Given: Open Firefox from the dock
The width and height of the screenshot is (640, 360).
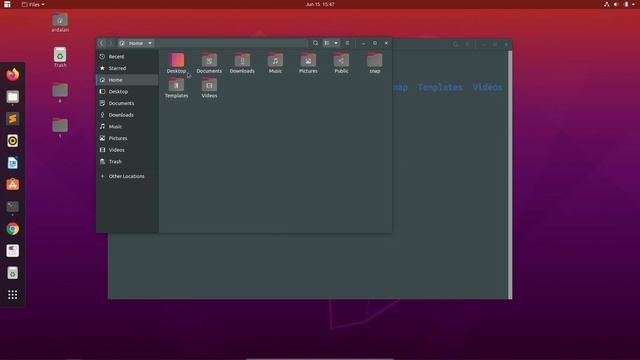Looking at the screenshot, I should point(13,74).
